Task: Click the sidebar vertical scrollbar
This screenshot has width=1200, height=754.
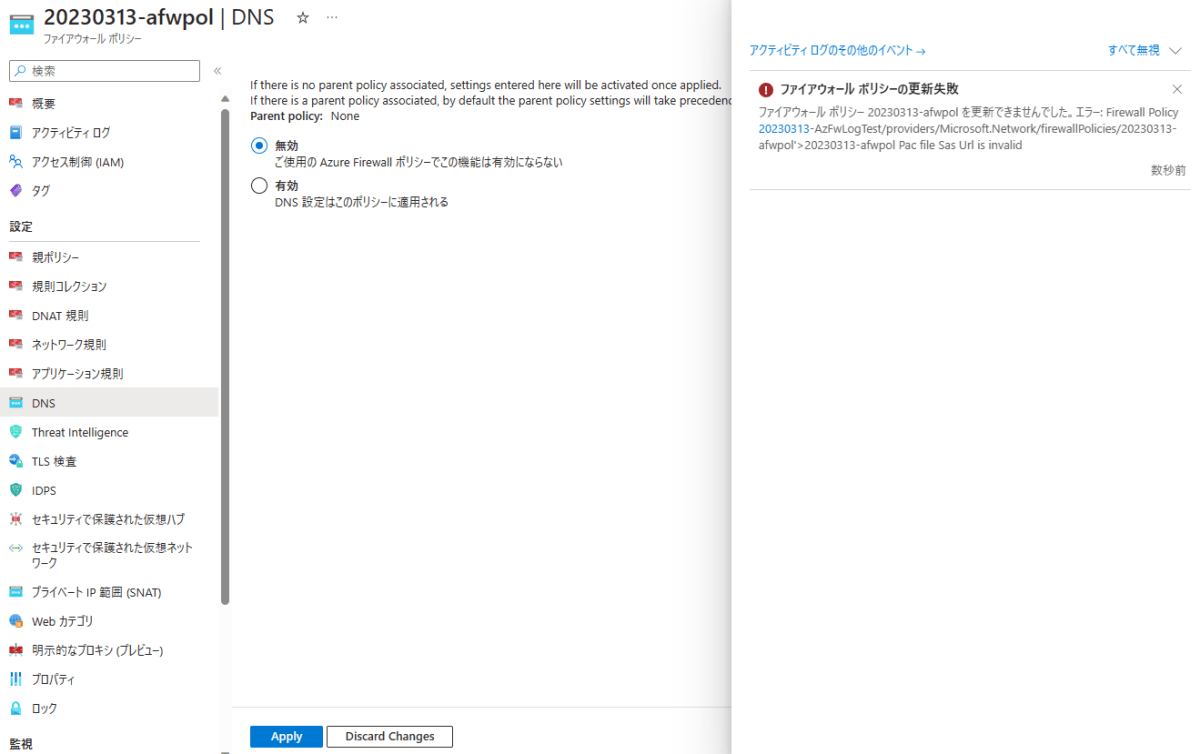Action: [x=225, y=355]
